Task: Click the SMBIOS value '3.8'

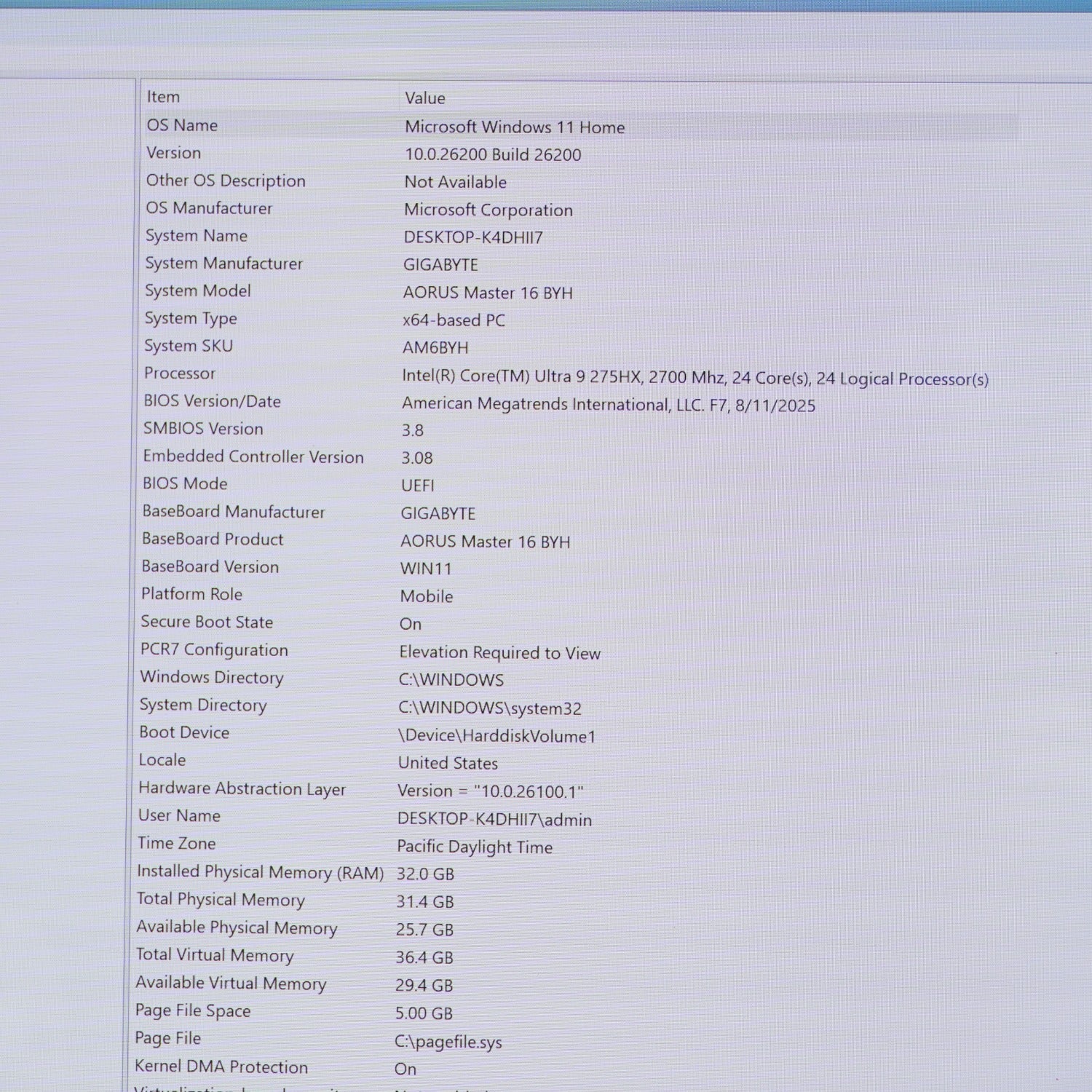Action: [413, 430]
